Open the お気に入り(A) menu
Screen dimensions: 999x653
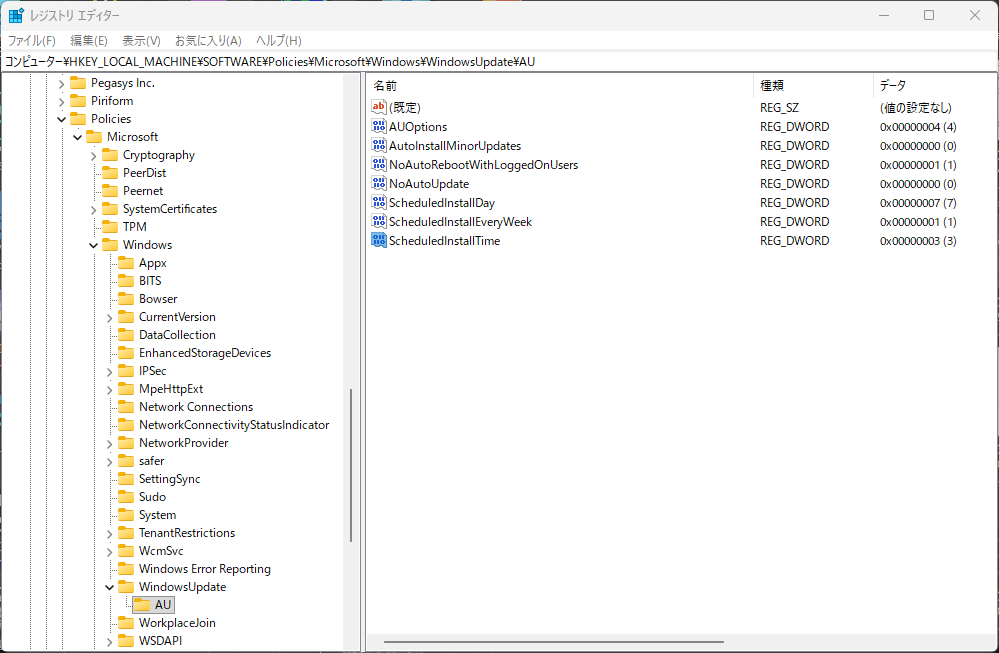coord(208,41)
